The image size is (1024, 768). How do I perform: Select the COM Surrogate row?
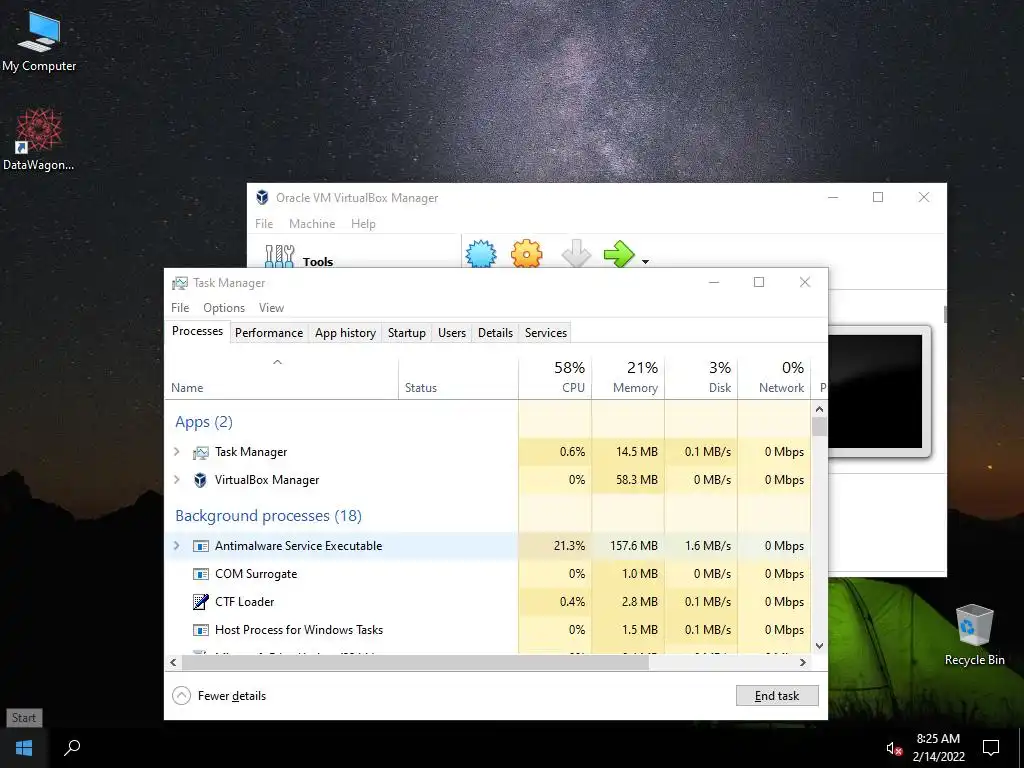point(488,574)
